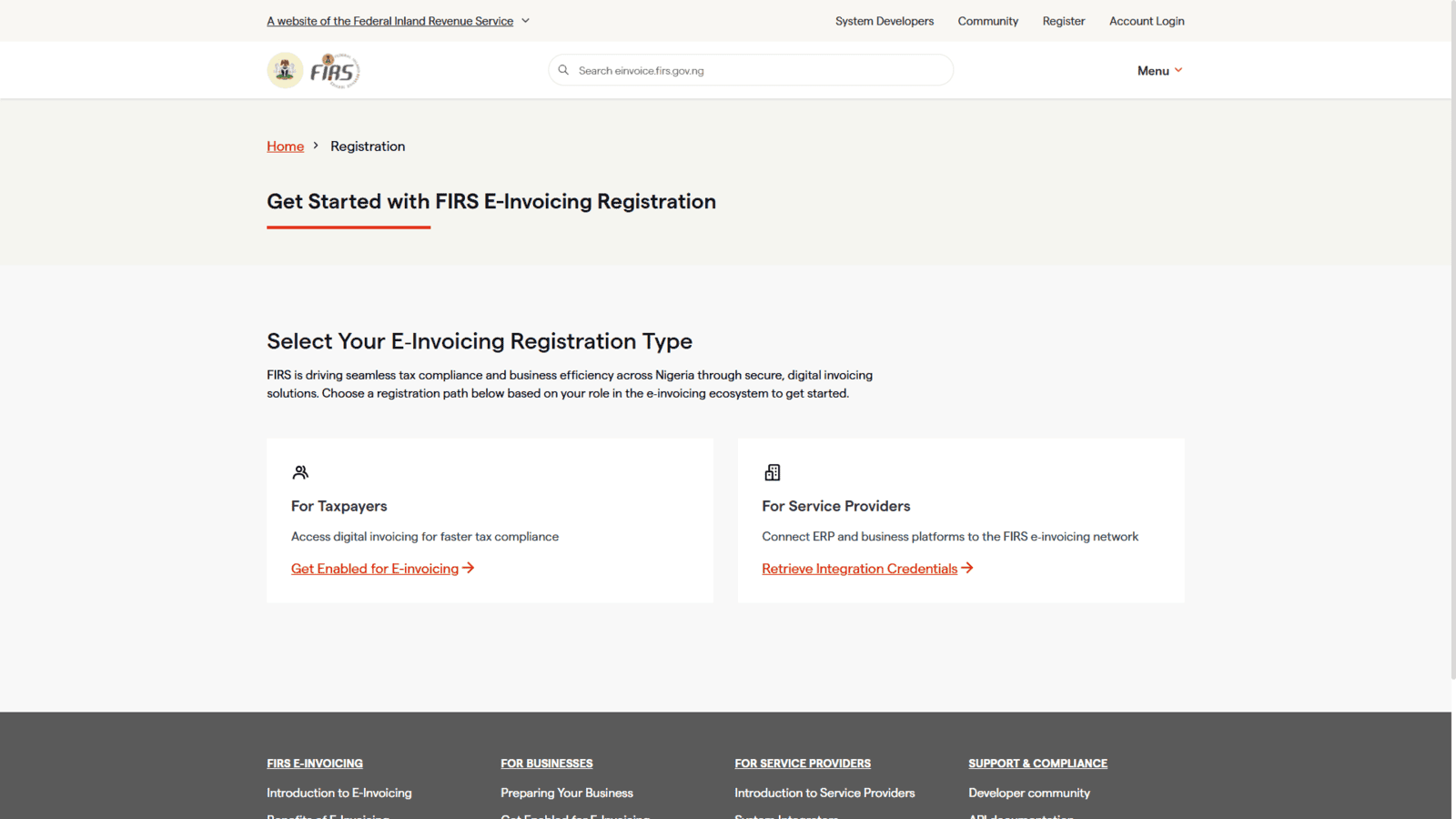This screenshot has width=1456, height=819.
Task: Click the arrow icon next to Get Enabled
Action: tap(468, 568)
